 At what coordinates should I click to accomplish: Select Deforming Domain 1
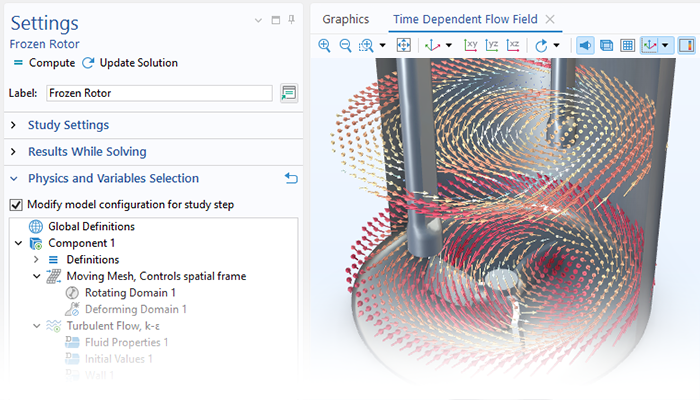[136, 309]
